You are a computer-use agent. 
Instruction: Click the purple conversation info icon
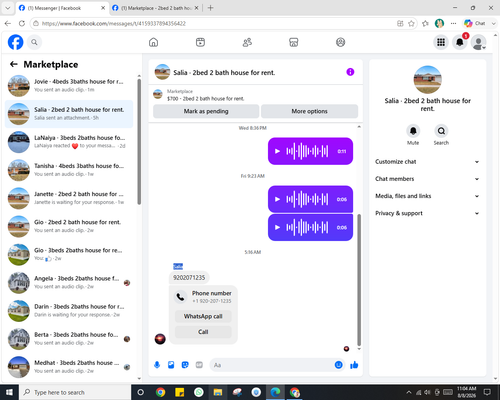[x=350, y=72]
